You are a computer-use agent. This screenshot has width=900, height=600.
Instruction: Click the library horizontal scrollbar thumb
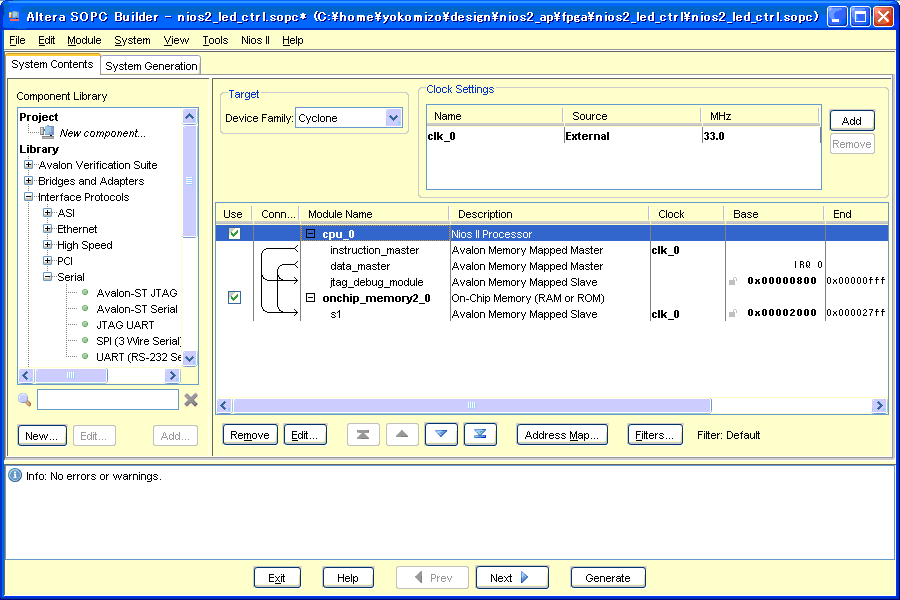(x=71, y=376)
